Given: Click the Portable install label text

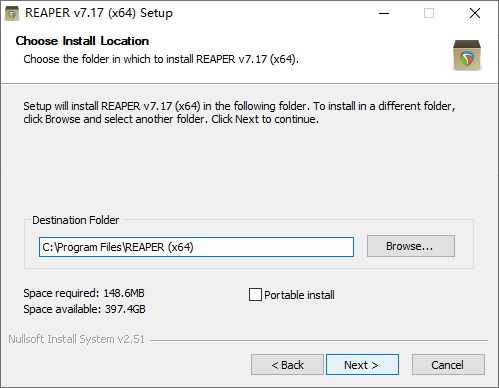Looking at the screenshot, I should [299, 295].
